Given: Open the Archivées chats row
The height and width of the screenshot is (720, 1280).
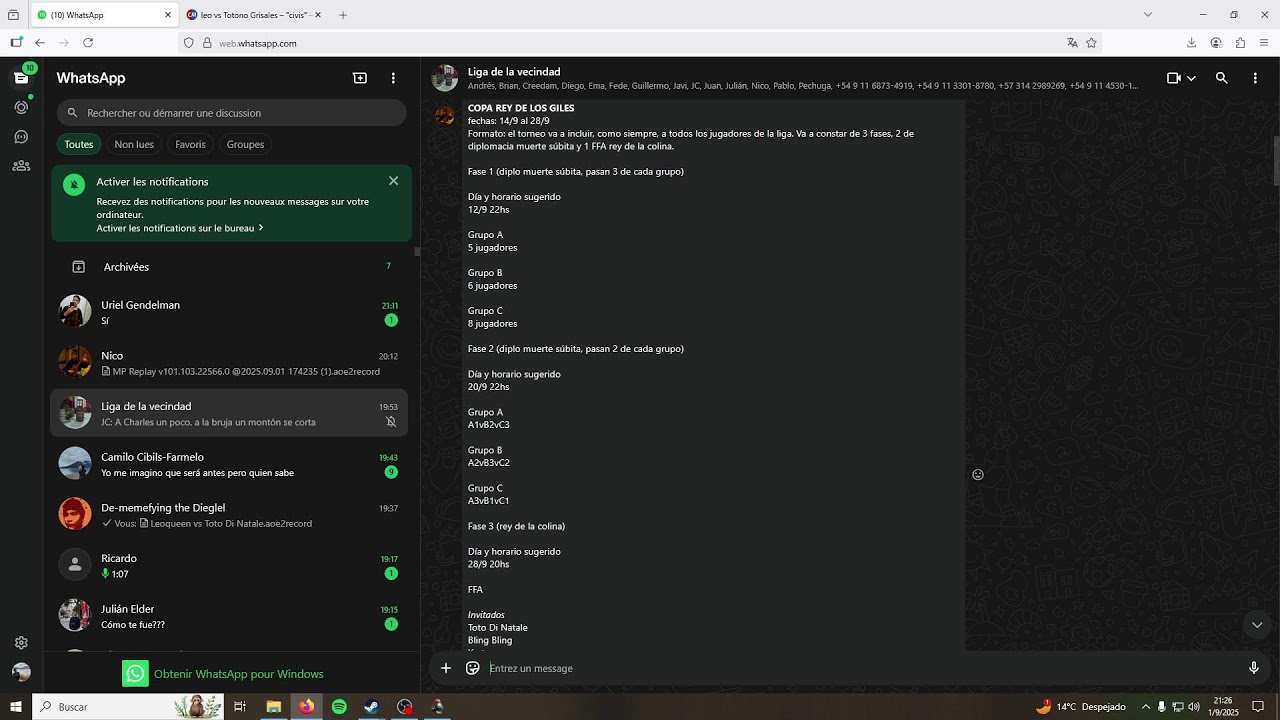Looking at the screenshot, I should pyautogui.click(x=231, y=267).
